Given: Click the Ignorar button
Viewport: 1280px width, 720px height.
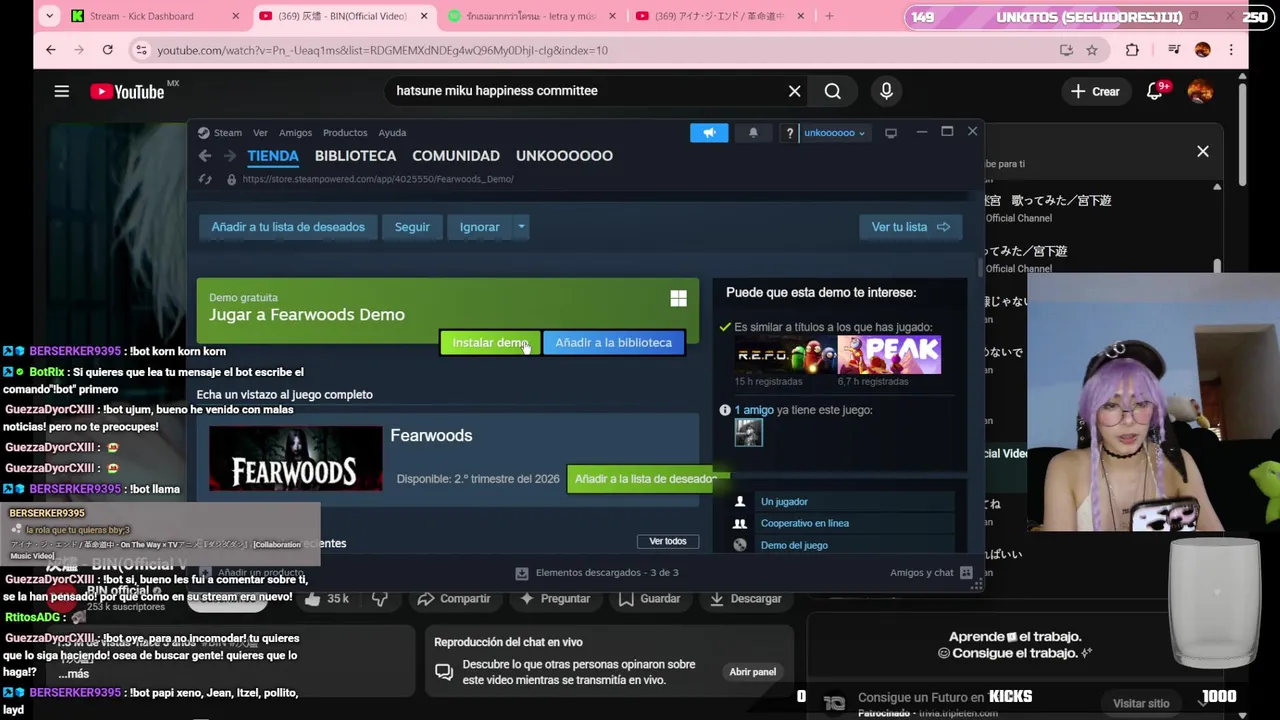Looking at the screenshot, I should tap(479, 227).
